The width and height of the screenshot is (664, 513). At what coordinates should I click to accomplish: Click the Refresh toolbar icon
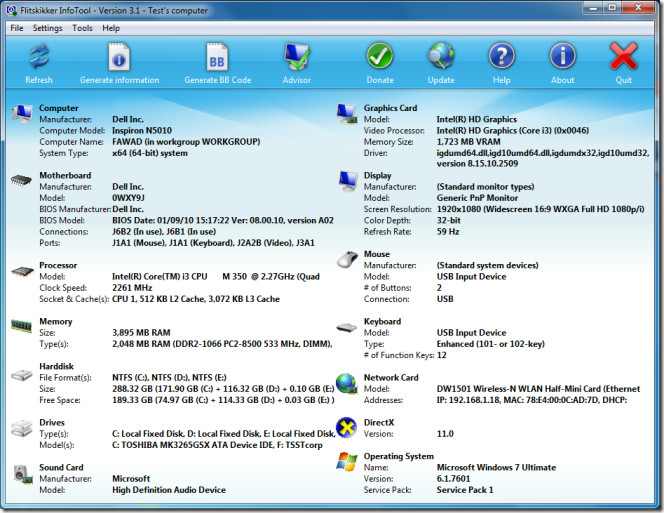point(39,57)
